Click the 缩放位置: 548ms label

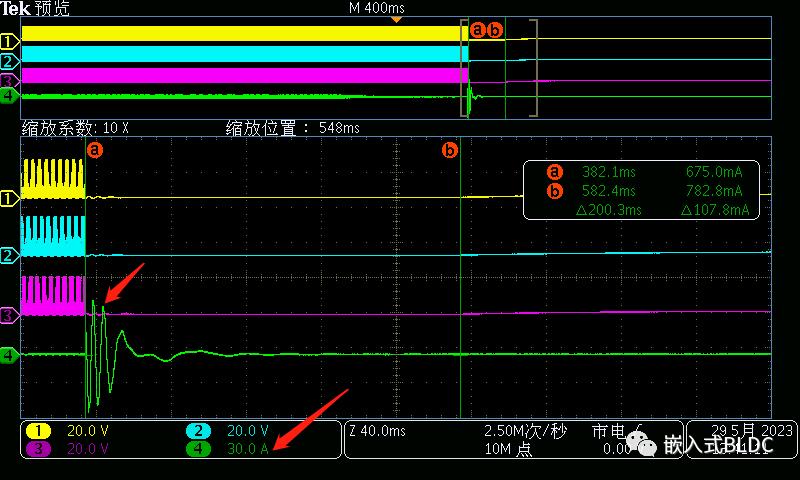tap(293, 128)
